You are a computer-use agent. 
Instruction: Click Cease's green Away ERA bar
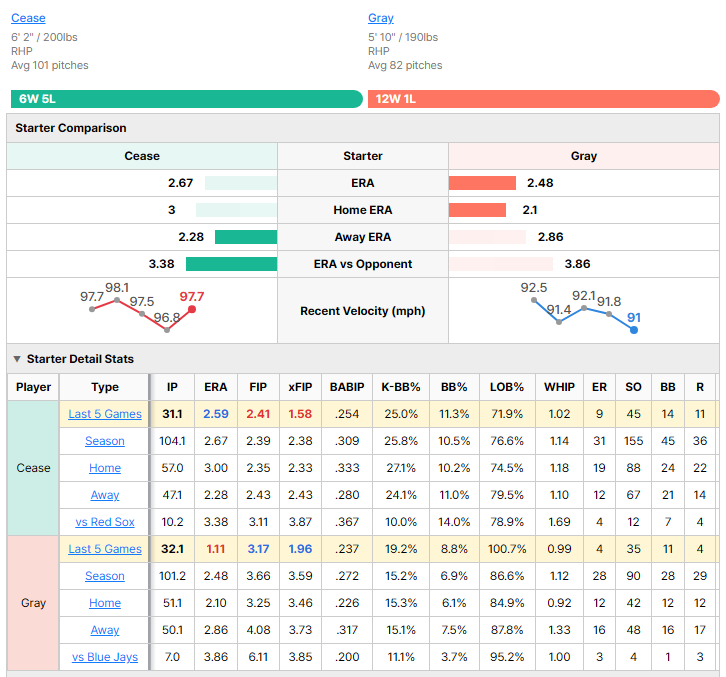246,237
